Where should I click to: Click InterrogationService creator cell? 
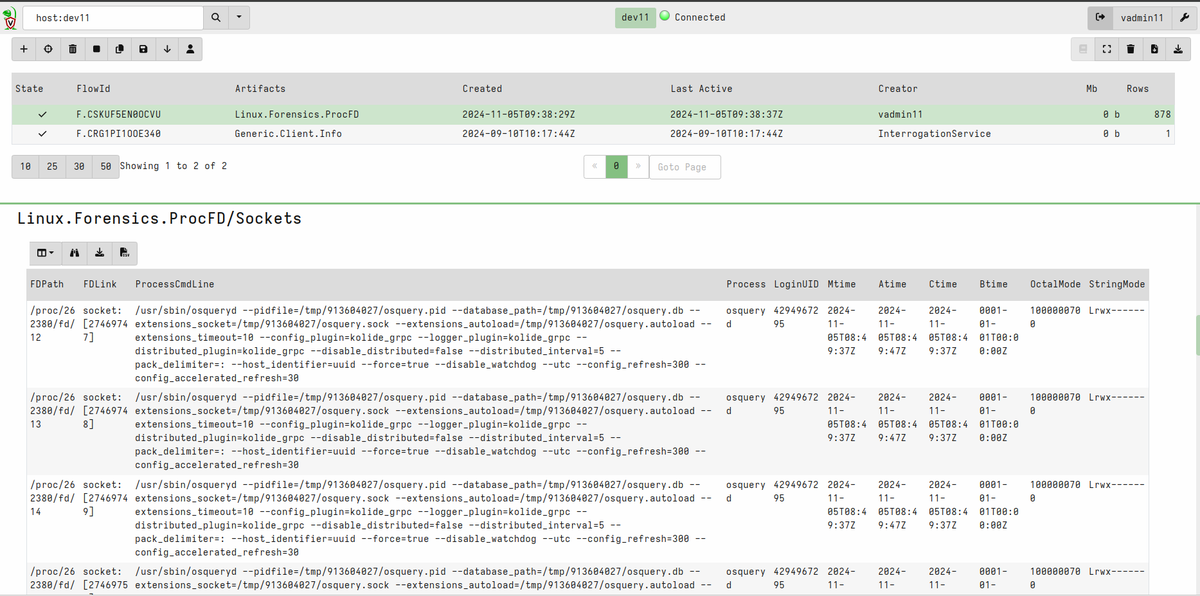coord(934,133)
